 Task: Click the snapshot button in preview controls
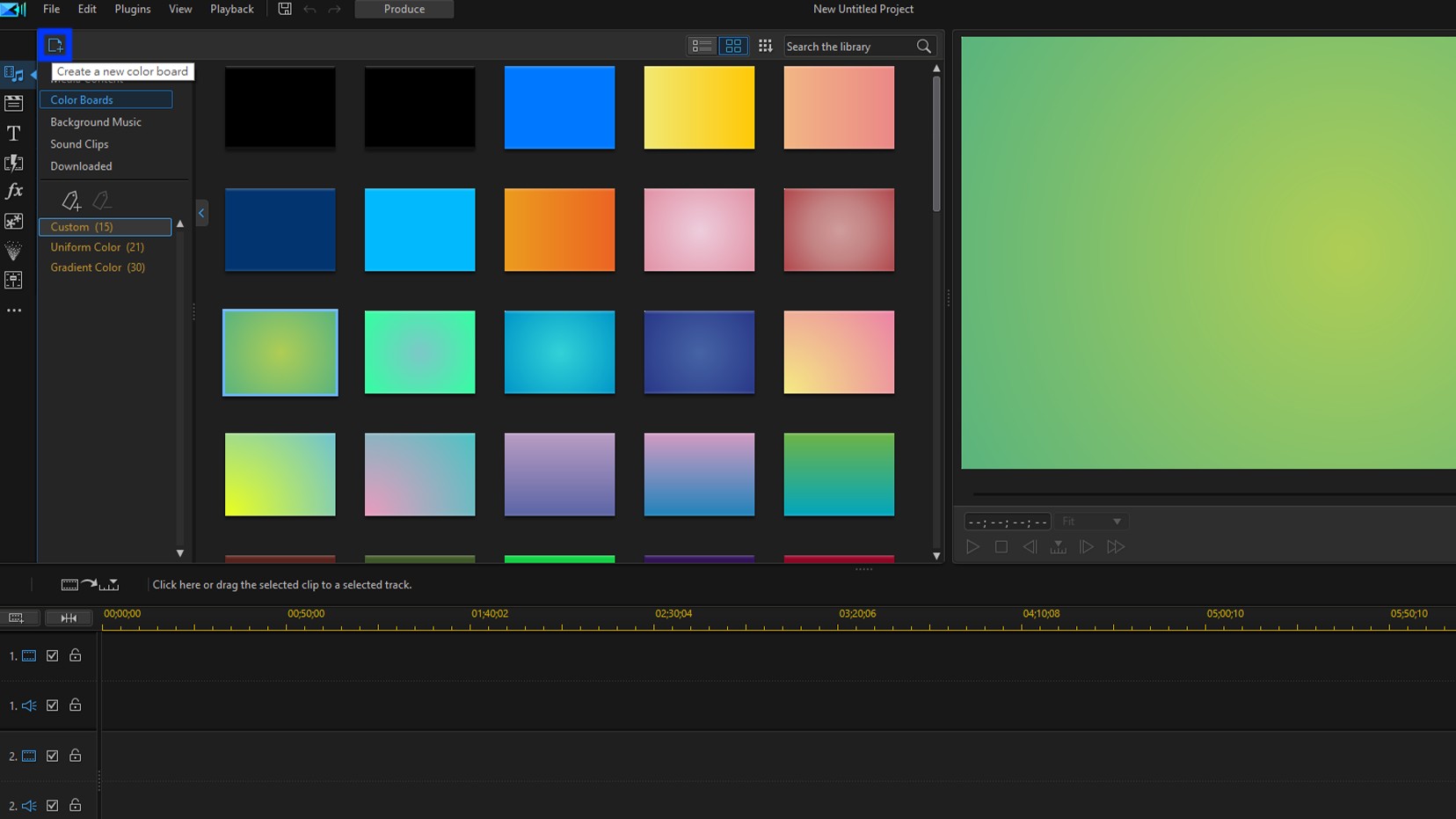pos(1059,546)
